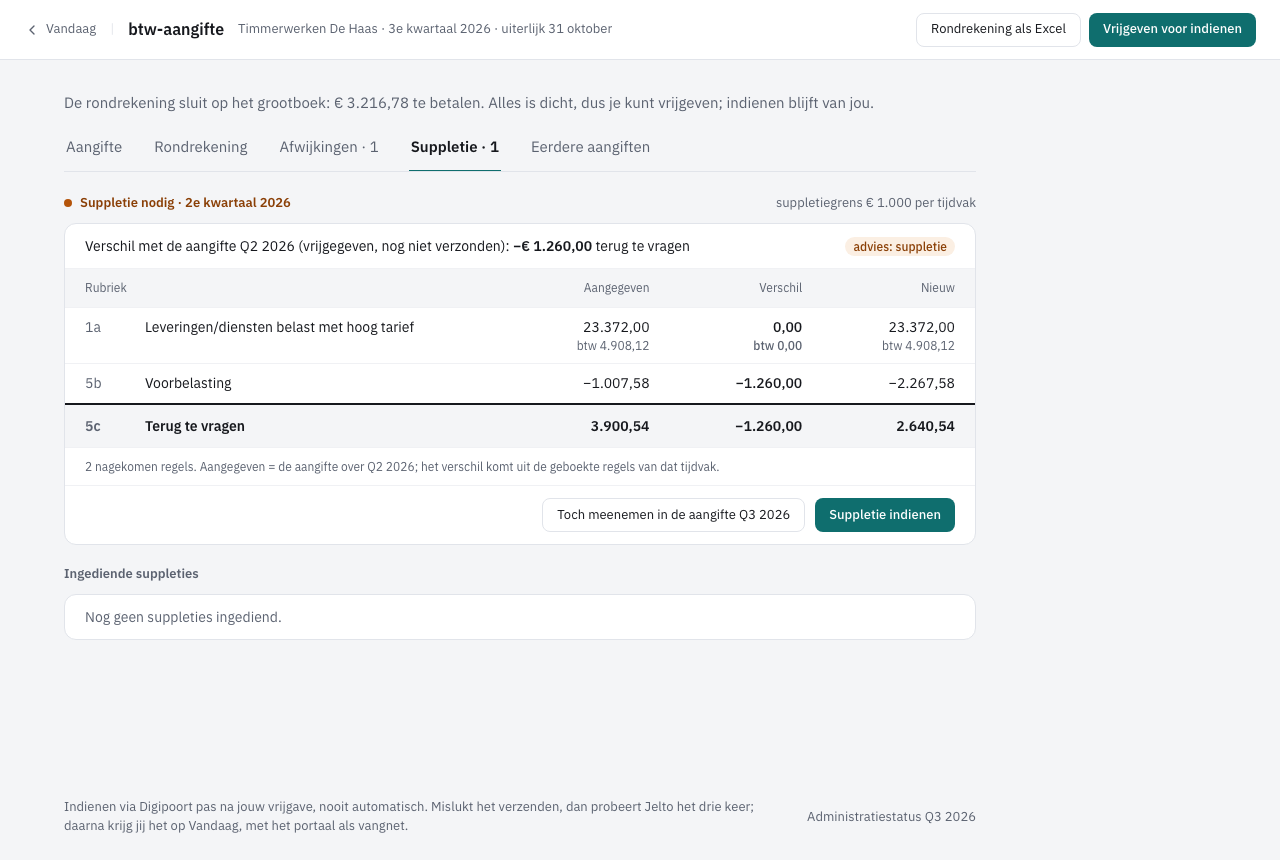Click the 'Ingediende suppleties' section heading
Screen dimensions: 1280x860
pos(131,574)
